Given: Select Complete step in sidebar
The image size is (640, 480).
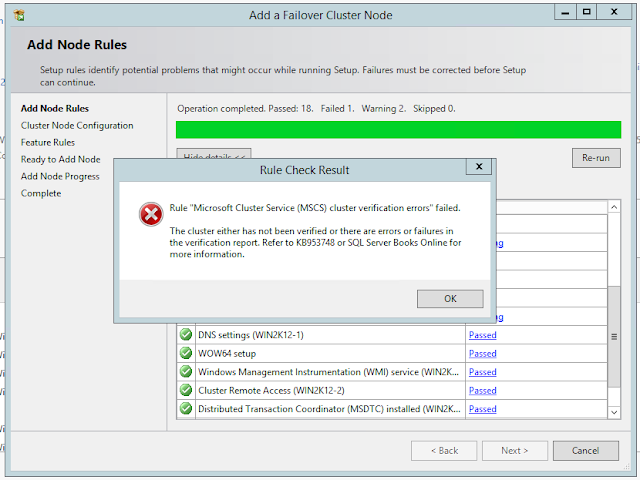Looking at the screenshot, I should [41, 193].
